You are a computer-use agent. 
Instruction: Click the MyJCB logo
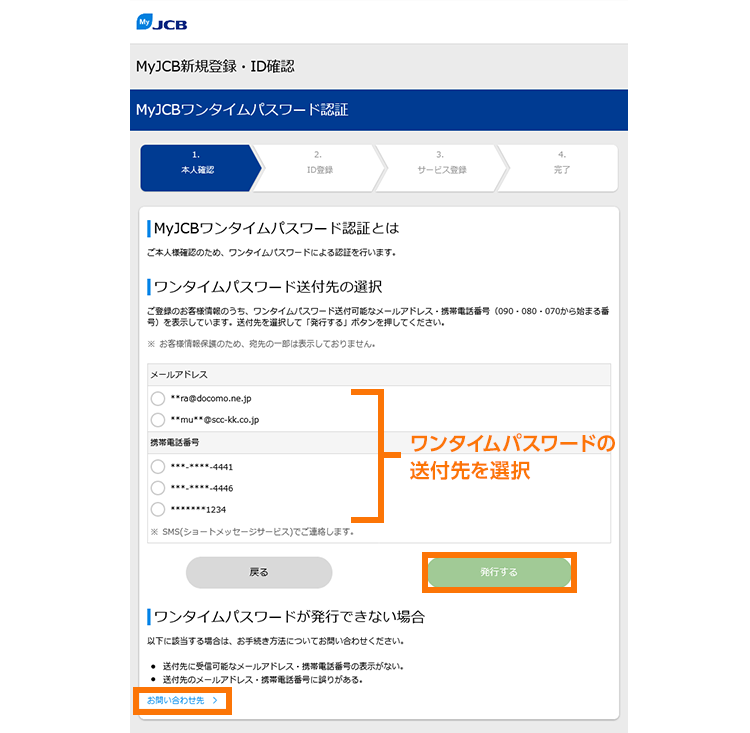coord(161,22)
